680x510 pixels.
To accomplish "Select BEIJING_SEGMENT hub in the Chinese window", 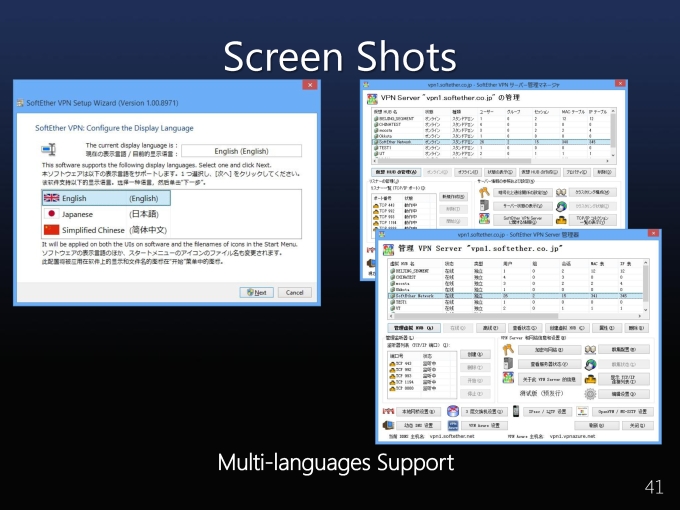I will 515,271.
